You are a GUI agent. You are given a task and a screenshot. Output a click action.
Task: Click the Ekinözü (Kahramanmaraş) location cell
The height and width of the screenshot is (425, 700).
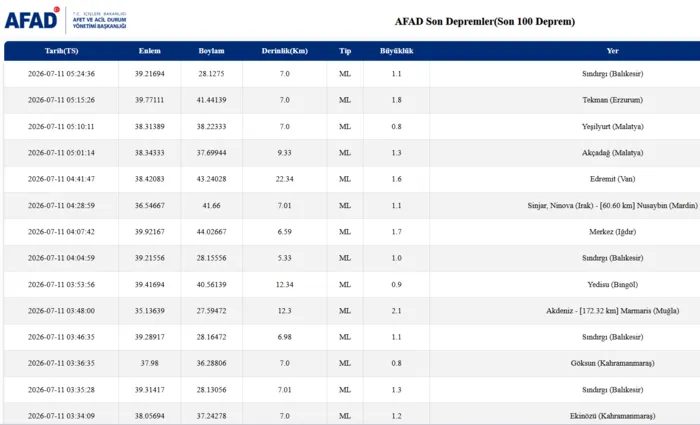coord(612,416)
